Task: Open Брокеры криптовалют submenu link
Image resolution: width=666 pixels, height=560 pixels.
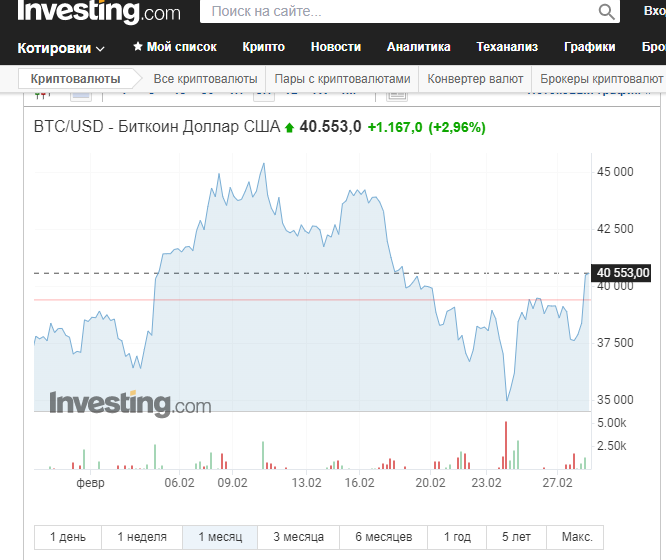Action: (x=601, y=79)
